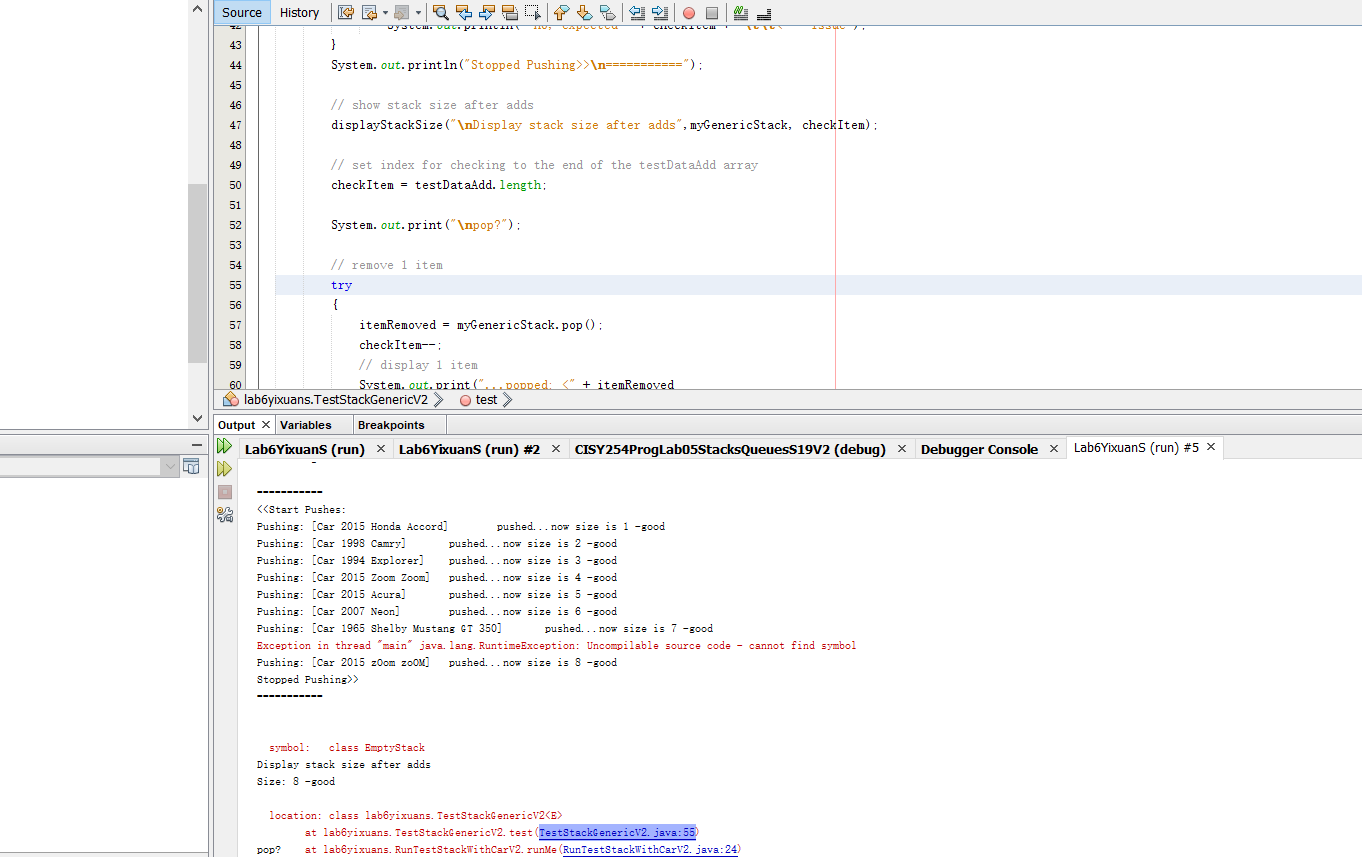Toggle highlight search in editor toolbar
The image size is (1362, 857).
pos(510,13)
